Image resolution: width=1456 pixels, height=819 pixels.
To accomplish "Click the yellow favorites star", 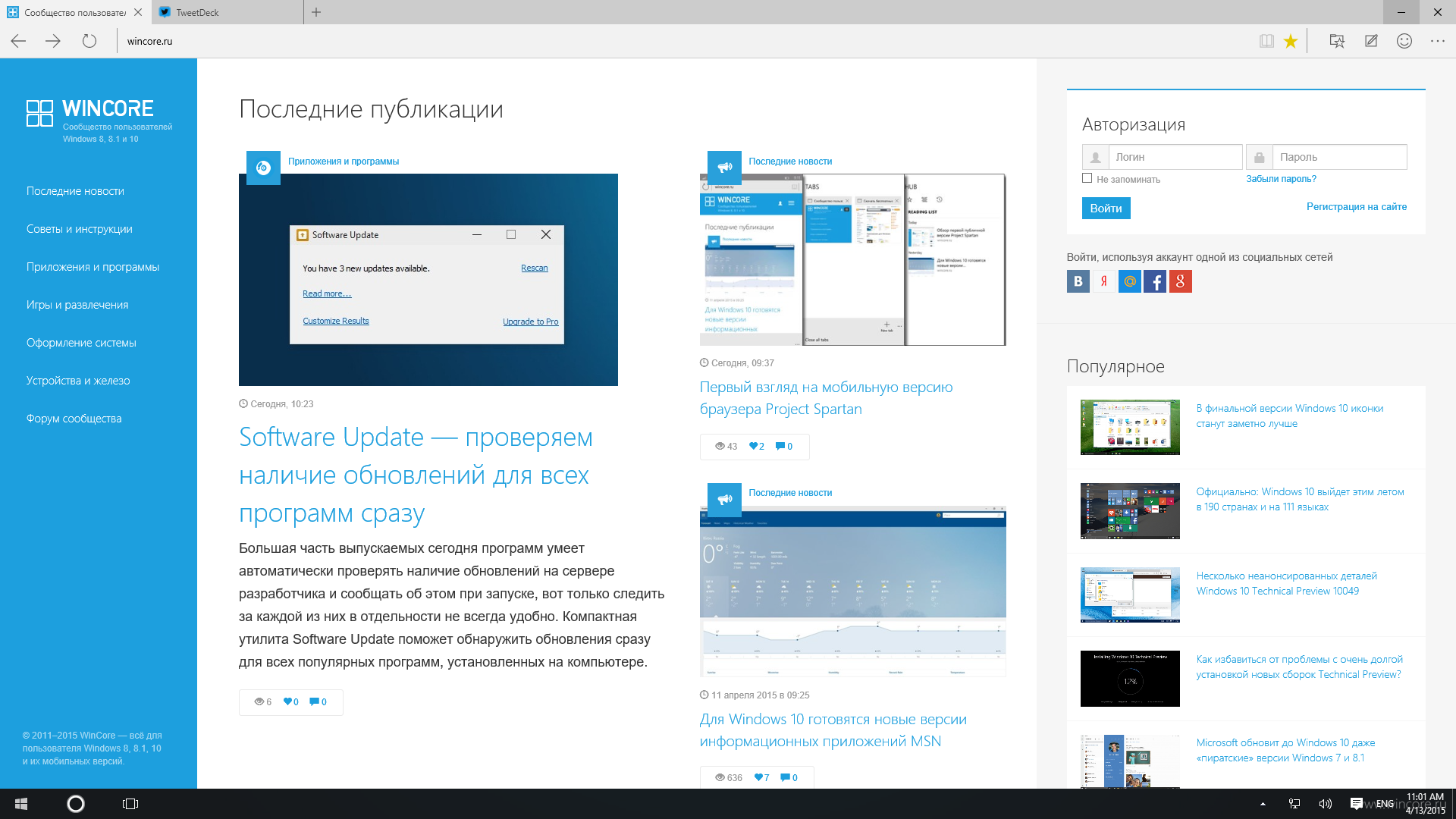I will click(x=1291, y=41).
